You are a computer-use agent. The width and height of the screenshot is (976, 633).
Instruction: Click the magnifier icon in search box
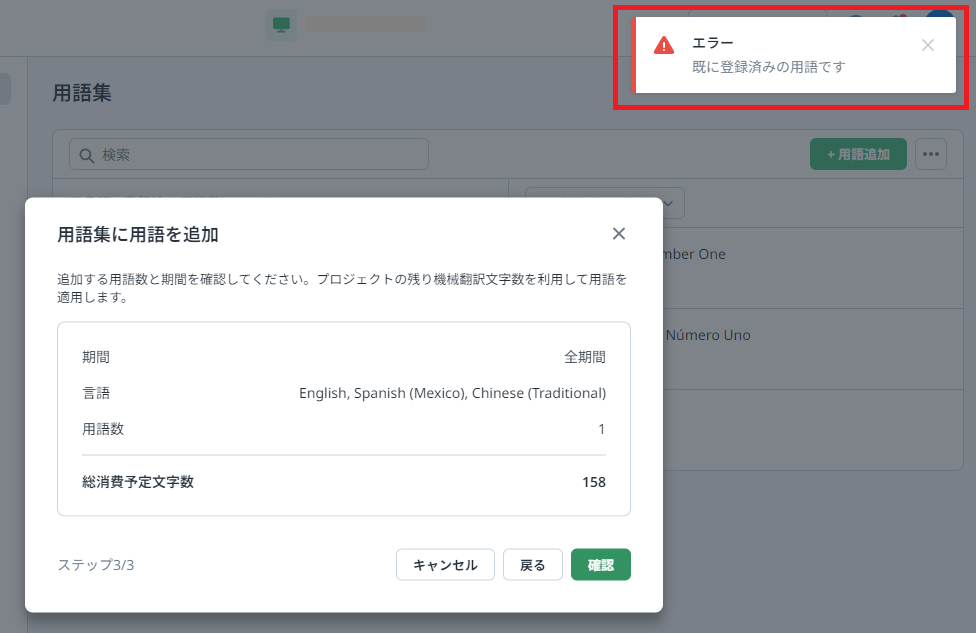[x=86, y=155]
